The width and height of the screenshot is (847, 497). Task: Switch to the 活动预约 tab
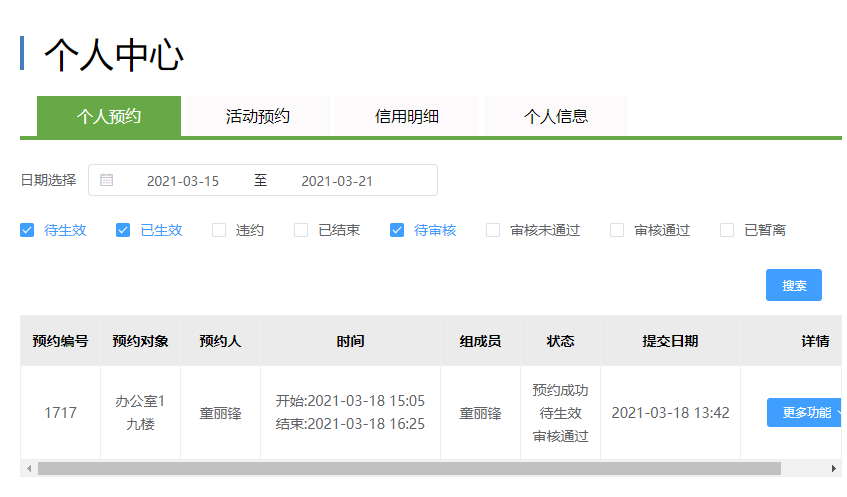click(258, 116)
